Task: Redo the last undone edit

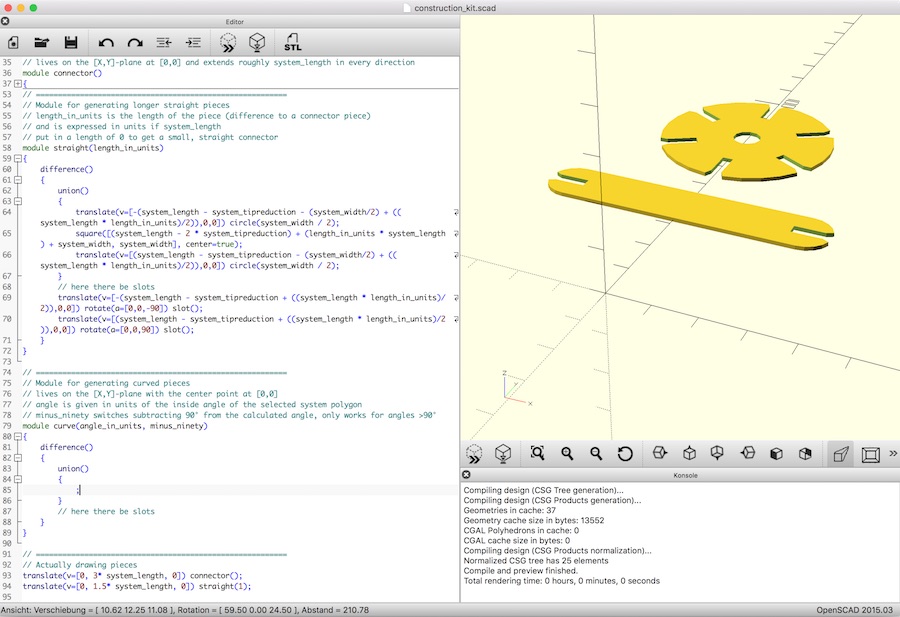Action: tap(135, 42)
